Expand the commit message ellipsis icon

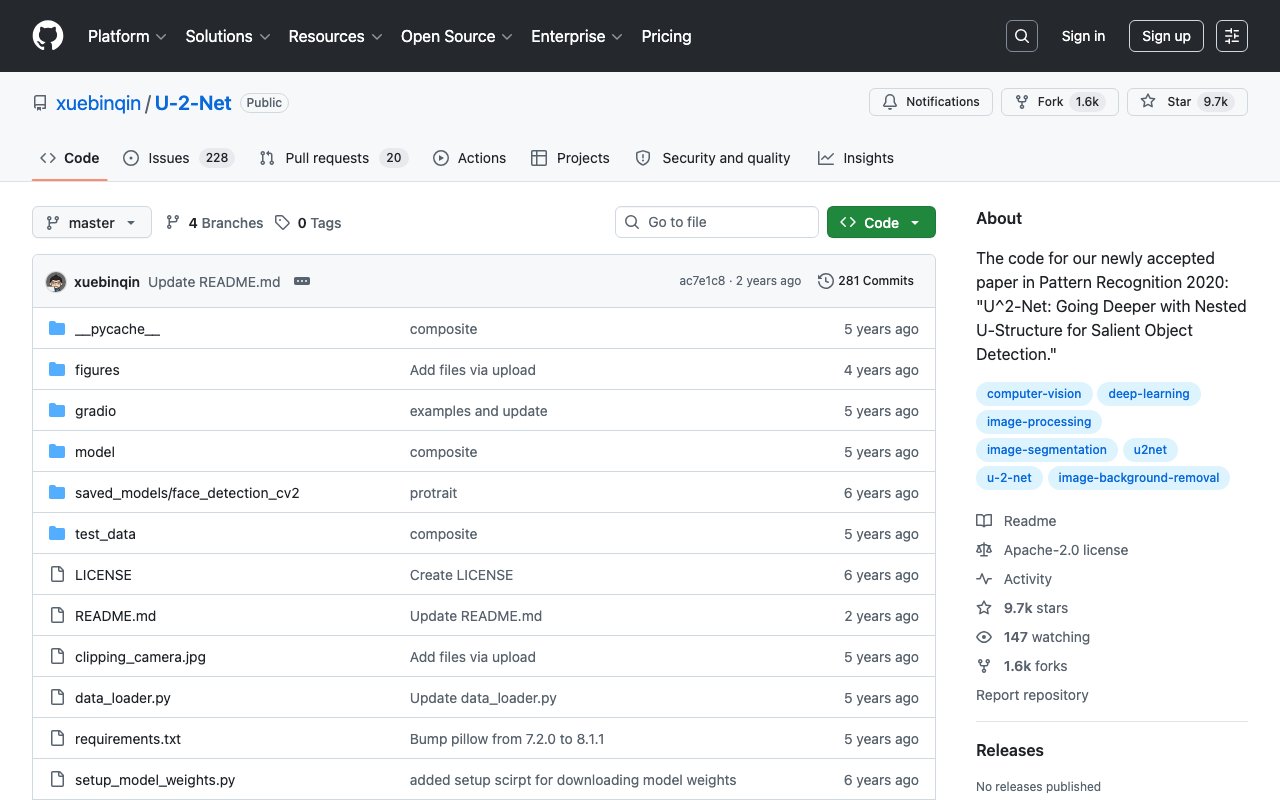click(302, 281)
